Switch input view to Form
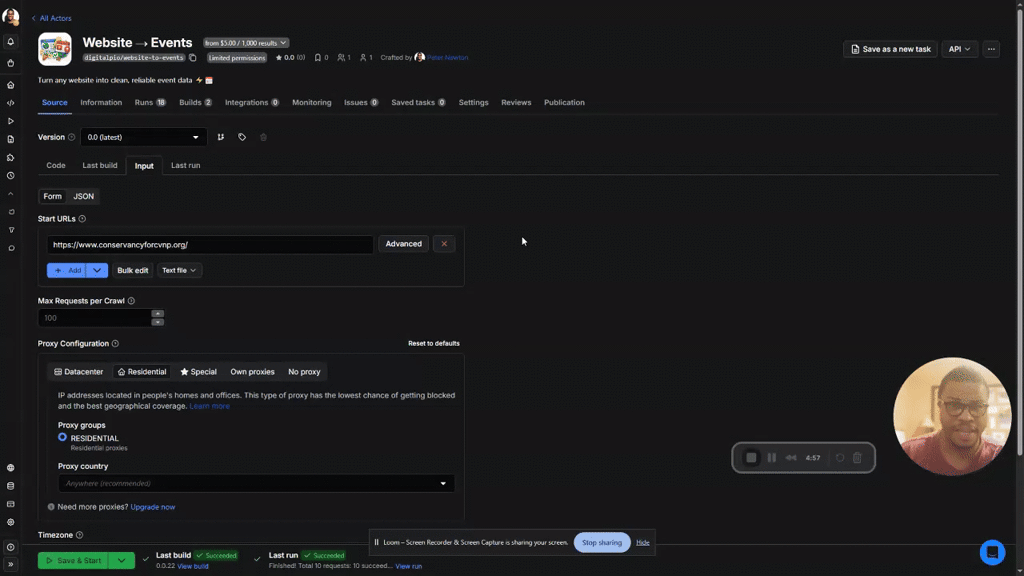 [x=52, y=197]
